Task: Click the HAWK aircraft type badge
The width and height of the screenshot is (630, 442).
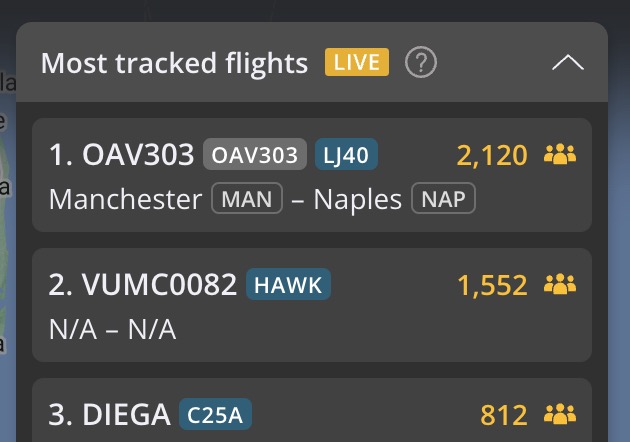Action: click(288, 285)
